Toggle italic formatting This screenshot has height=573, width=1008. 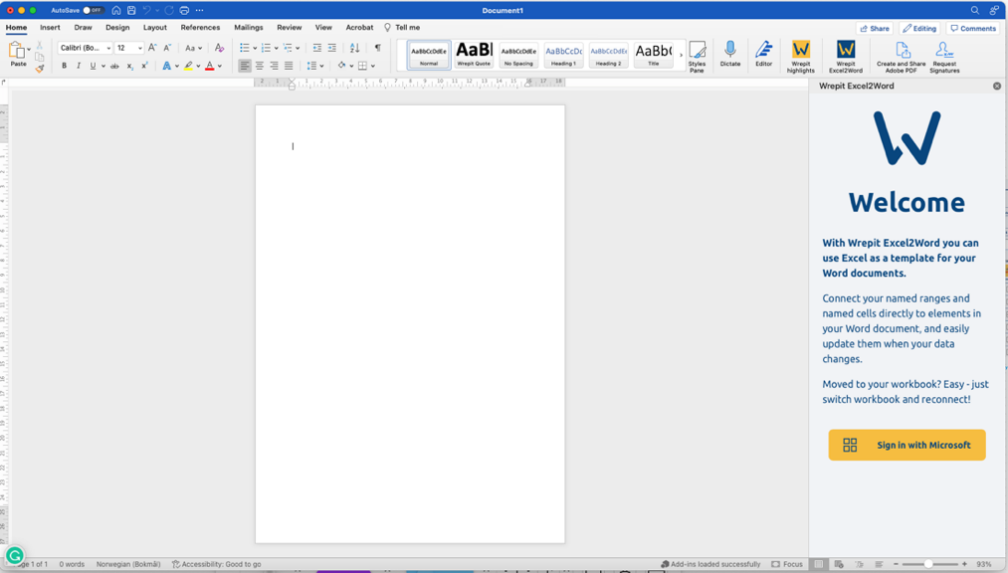(78, 66)
